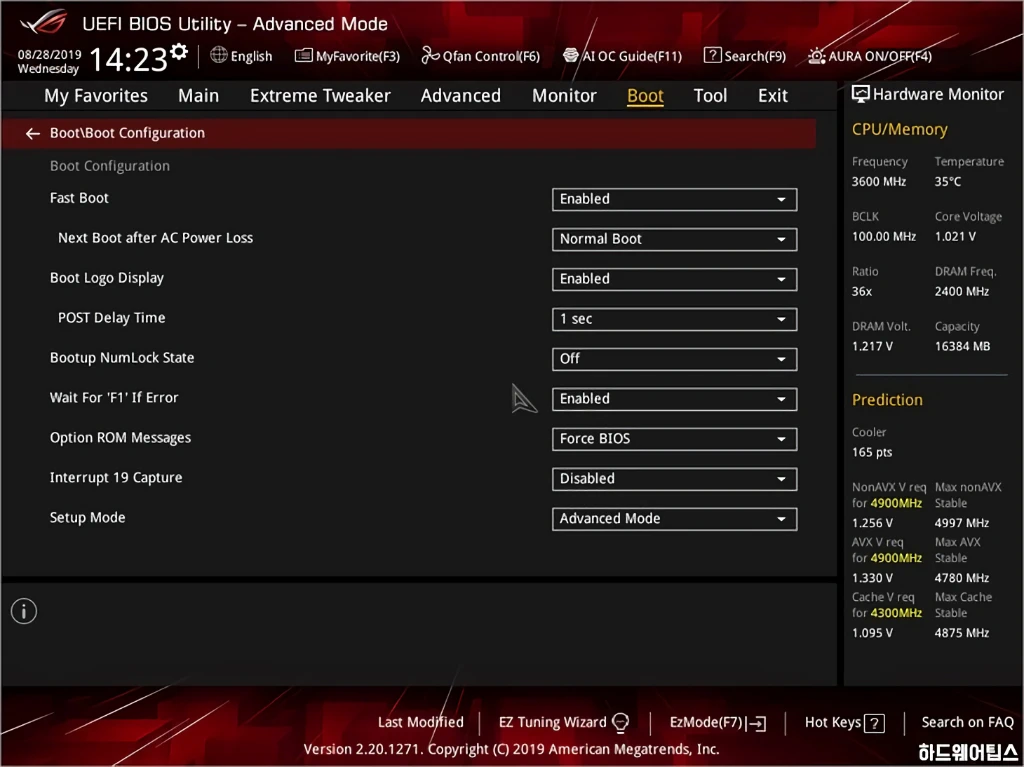The image size is (1024, 767).
Task: Click the English language button
Action: point(242,56)
